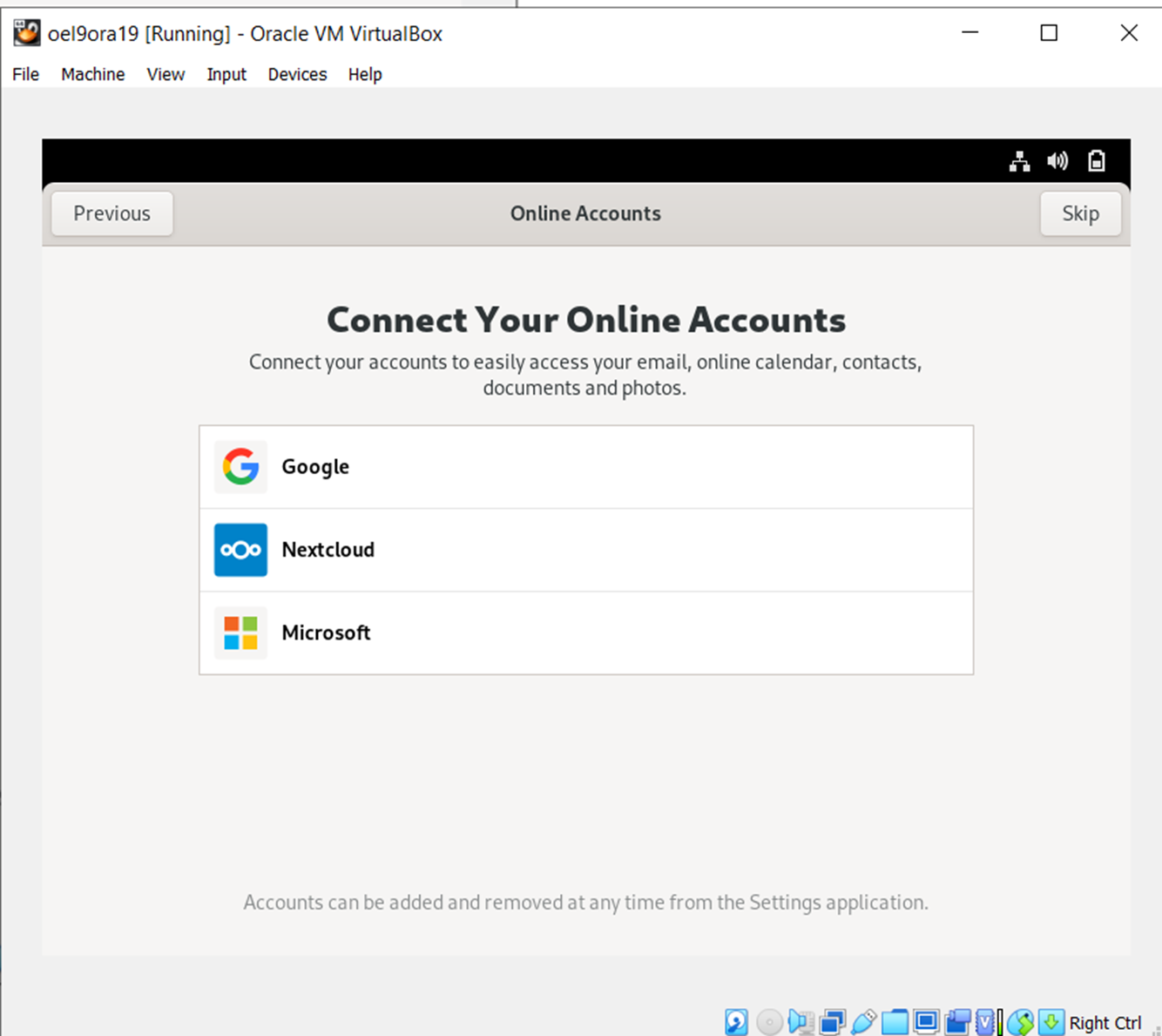This screenshot has height=1036, width=1162.
Task: Click the Google account icon
Action: click(x=240, y=467)
